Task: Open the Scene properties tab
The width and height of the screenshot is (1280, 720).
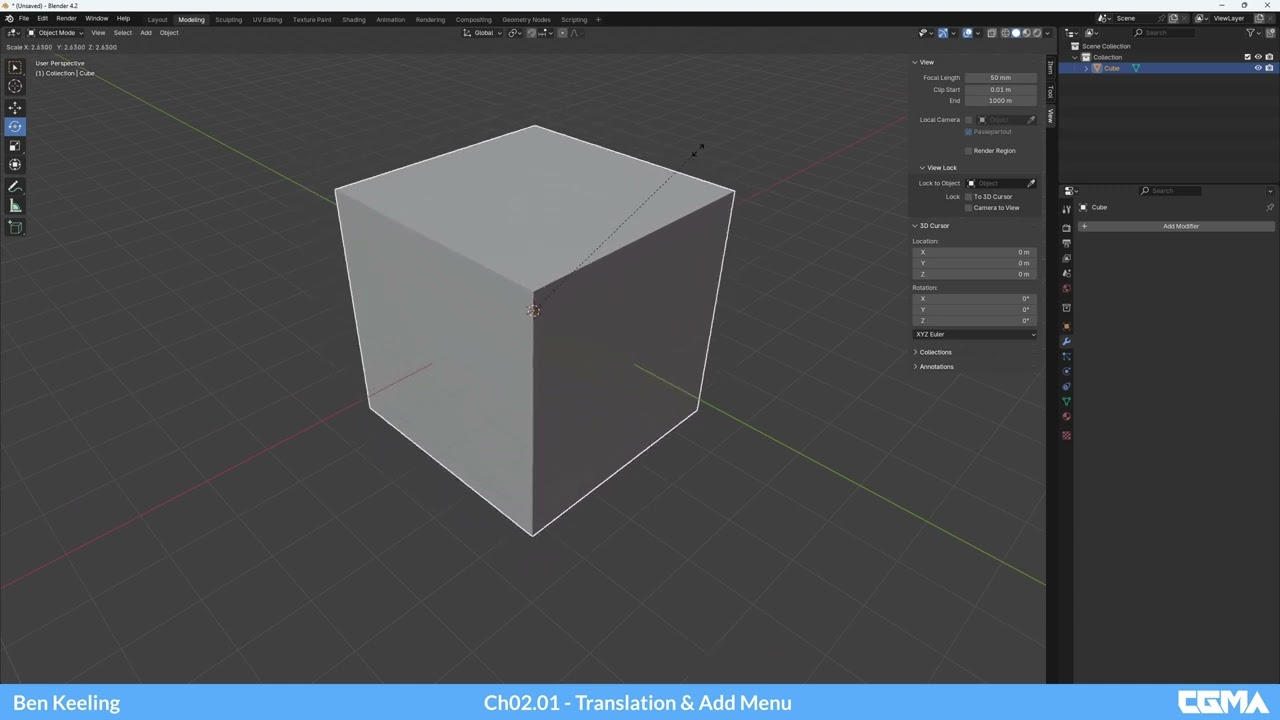Action: 1066,273
